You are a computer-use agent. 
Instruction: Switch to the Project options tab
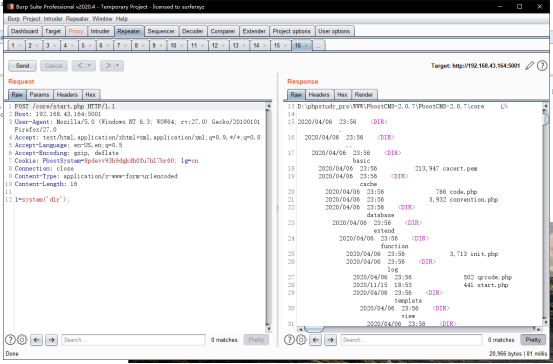tap(292, 31)
